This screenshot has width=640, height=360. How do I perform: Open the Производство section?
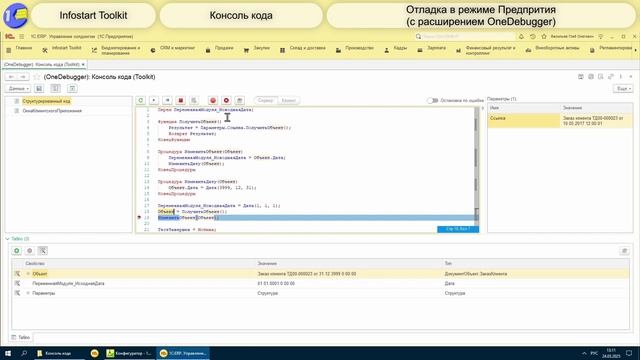(359, 48)
